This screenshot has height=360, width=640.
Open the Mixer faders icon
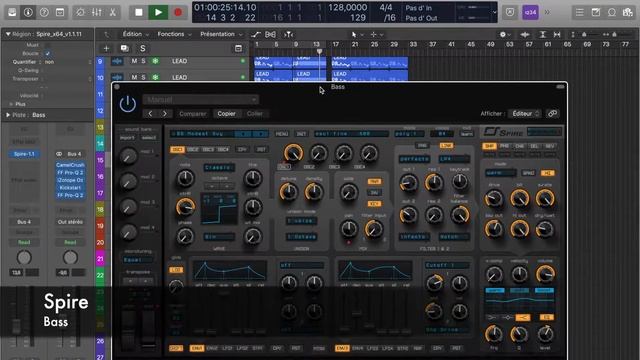click(97, 12)
